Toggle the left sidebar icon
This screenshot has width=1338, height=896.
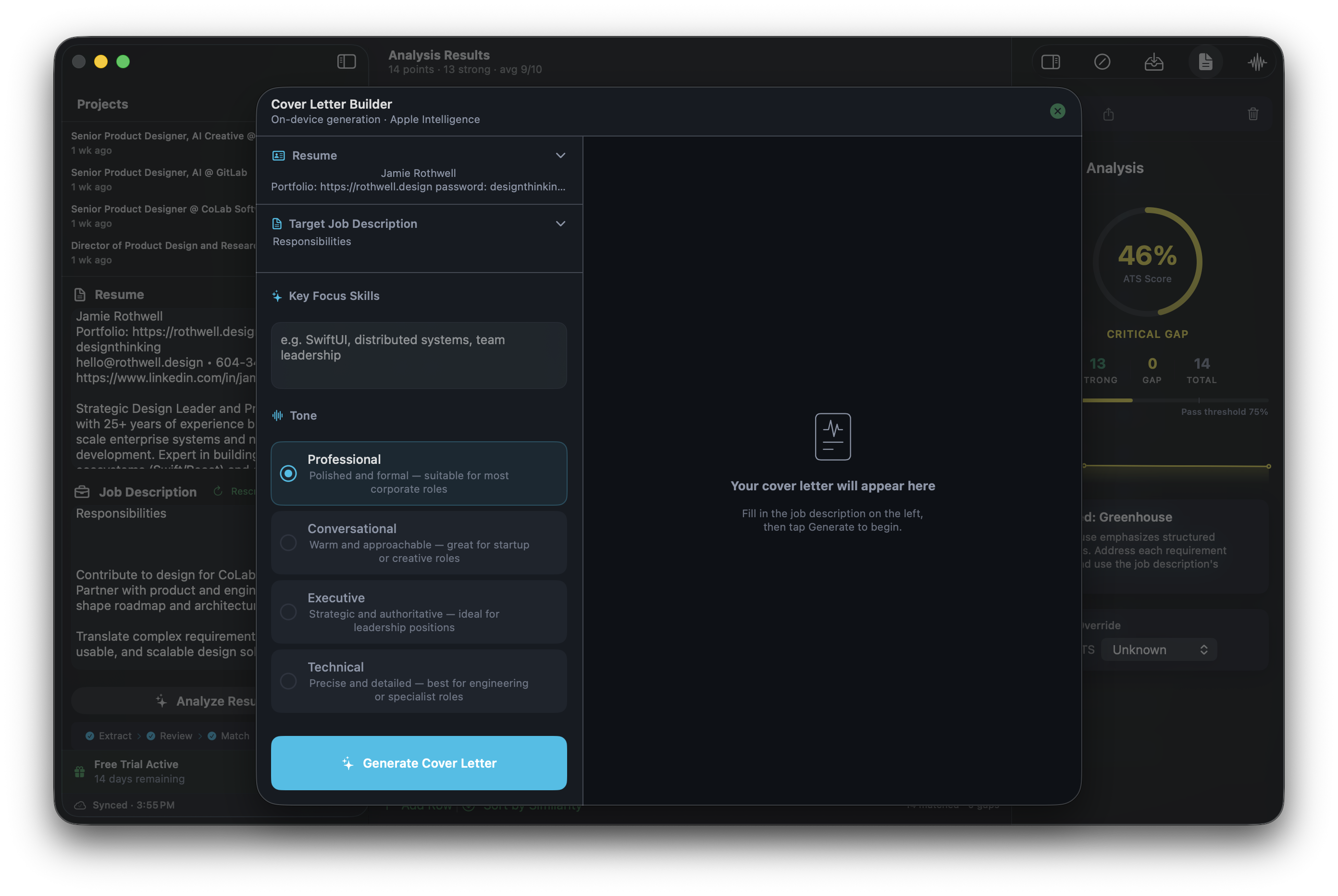click(x=346, y=61)
